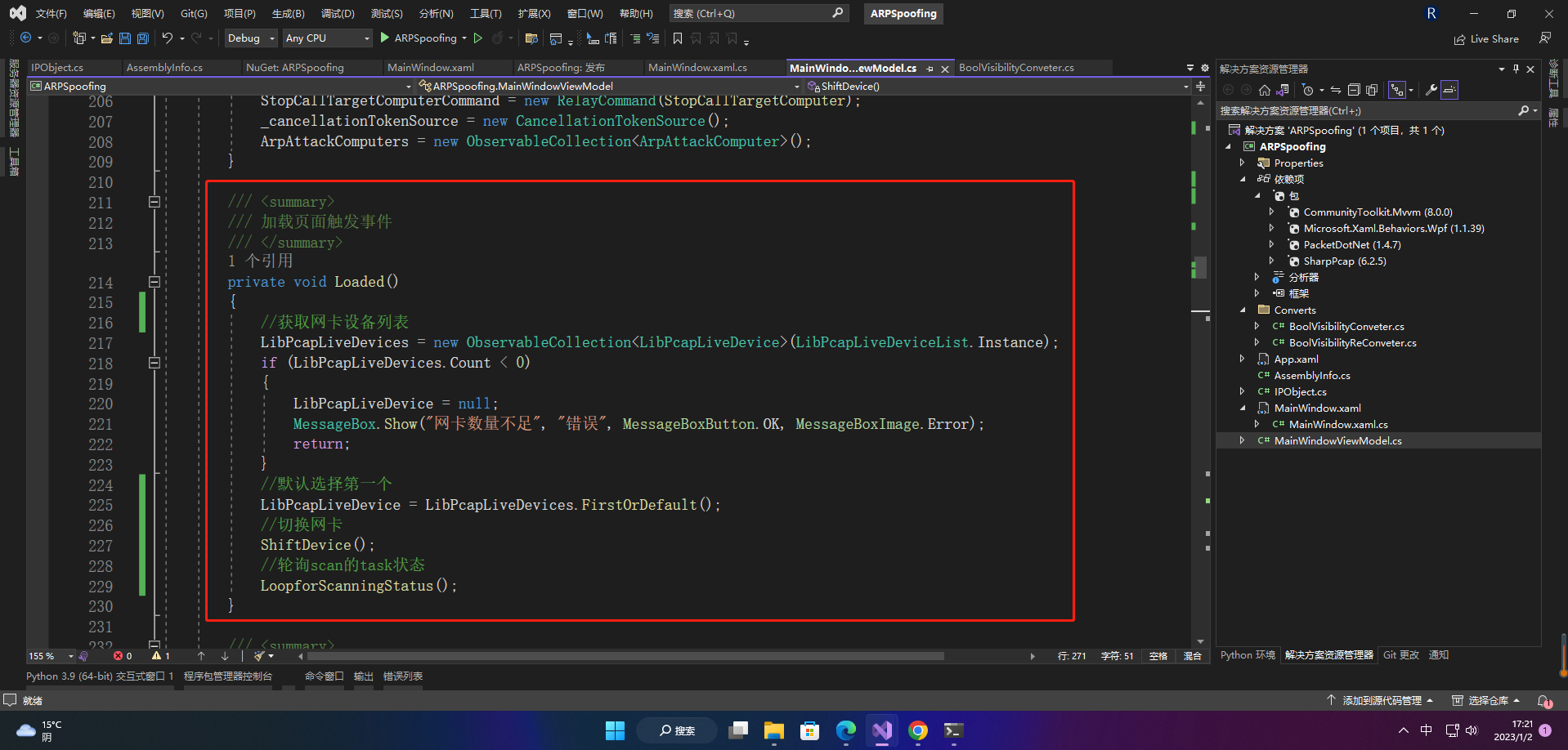
Task: Click the Navigate Backward arrow in toolbar
Action: (26, 38)
